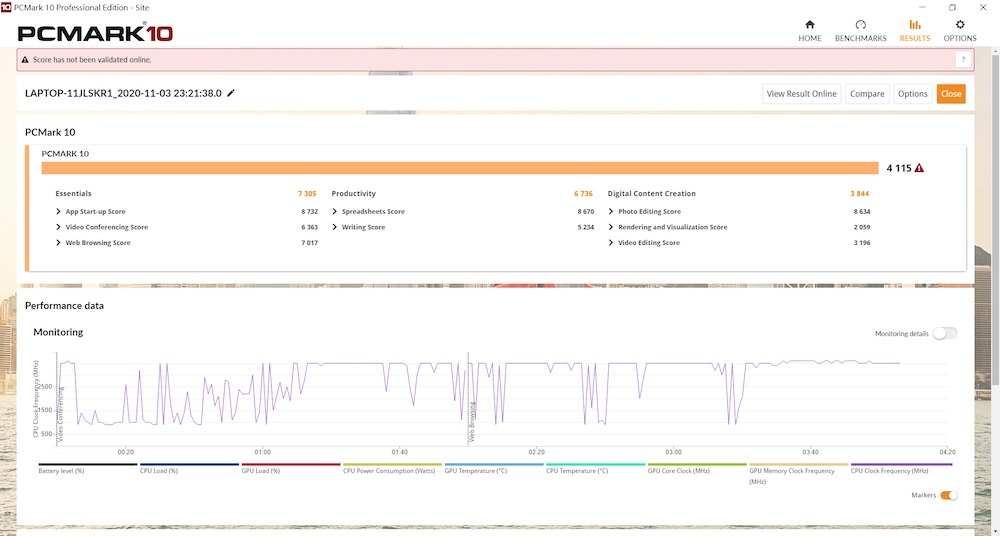Open the Options gear icon
The image size is (1000, 536).
pos(960,25)
